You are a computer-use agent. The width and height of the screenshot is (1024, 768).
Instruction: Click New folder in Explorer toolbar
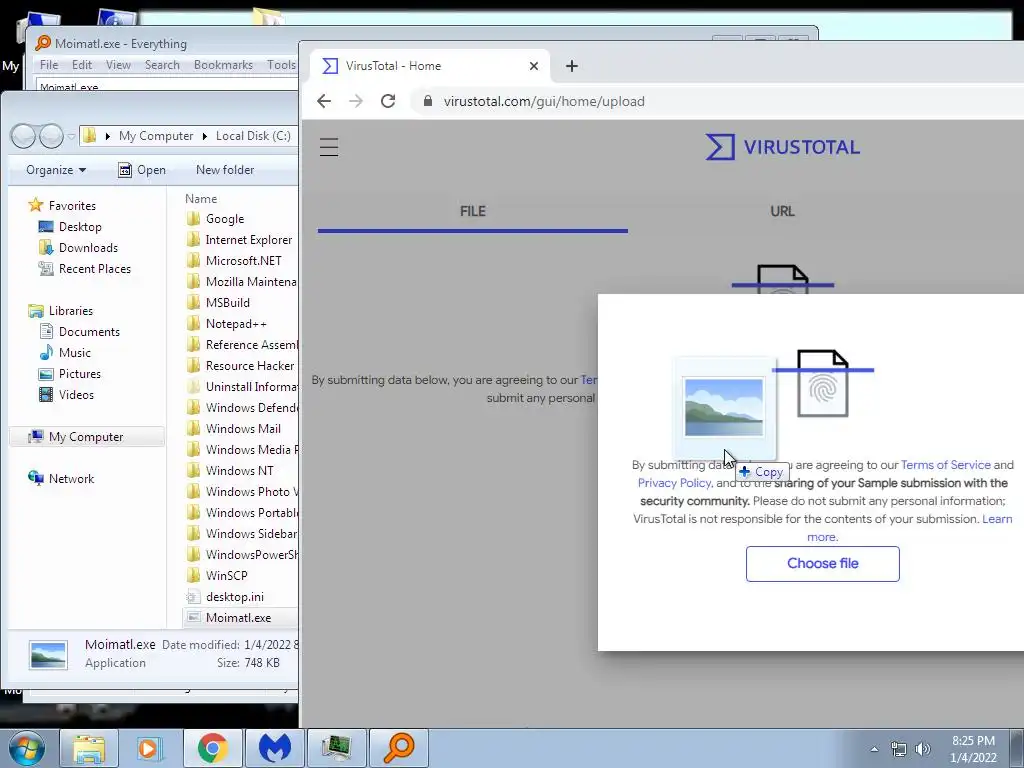(225, 170)
